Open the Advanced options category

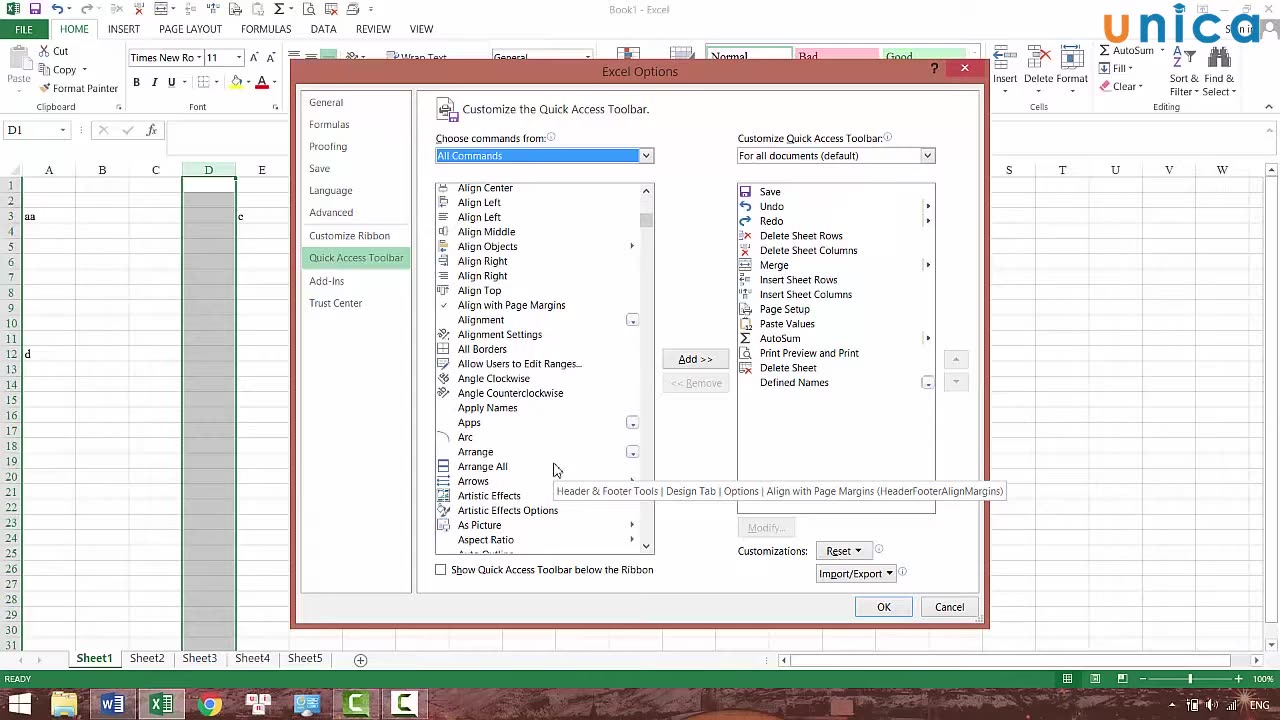(331, 213)
